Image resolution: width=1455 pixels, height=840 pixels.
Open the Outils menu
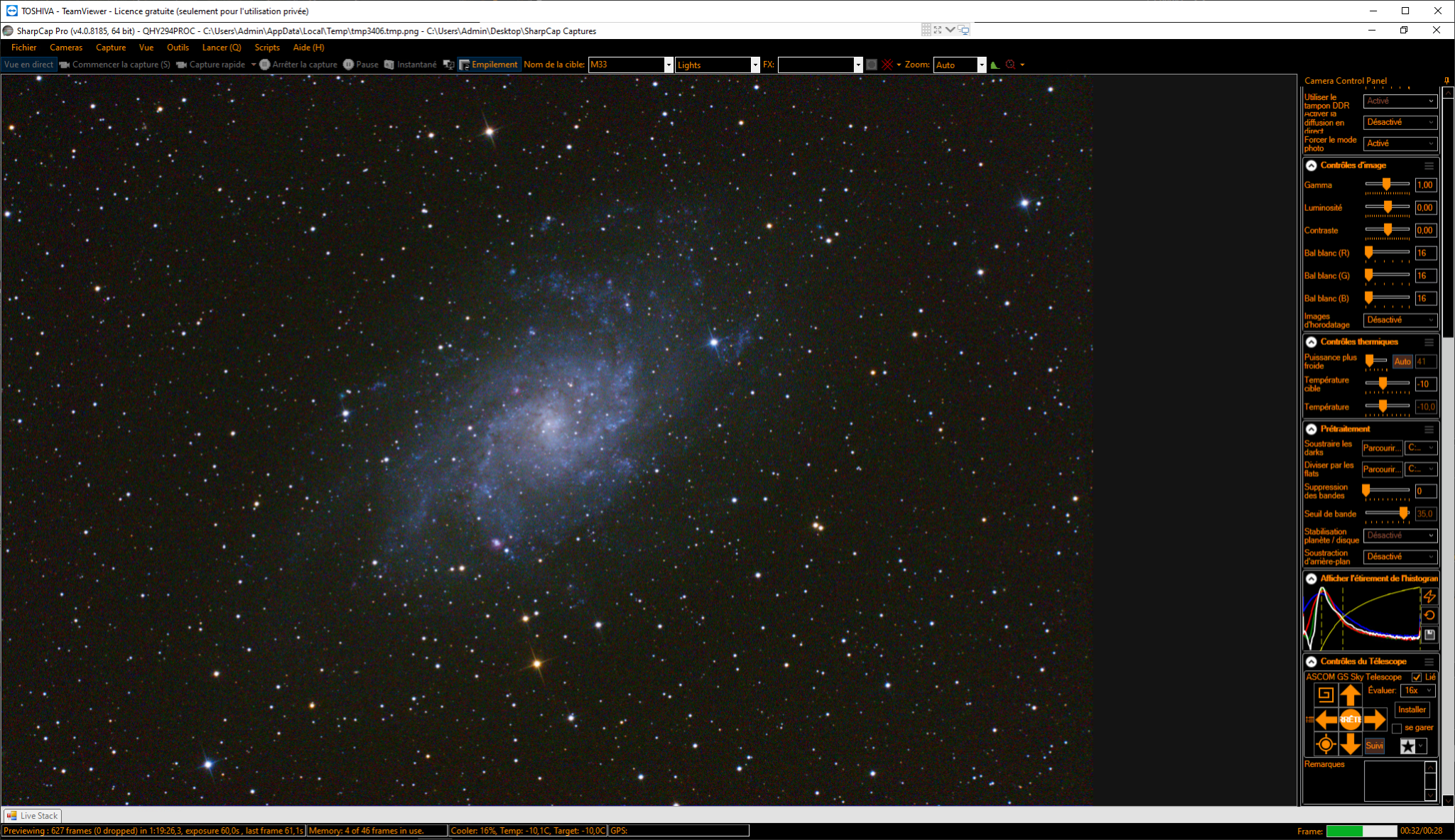[178, 48]
